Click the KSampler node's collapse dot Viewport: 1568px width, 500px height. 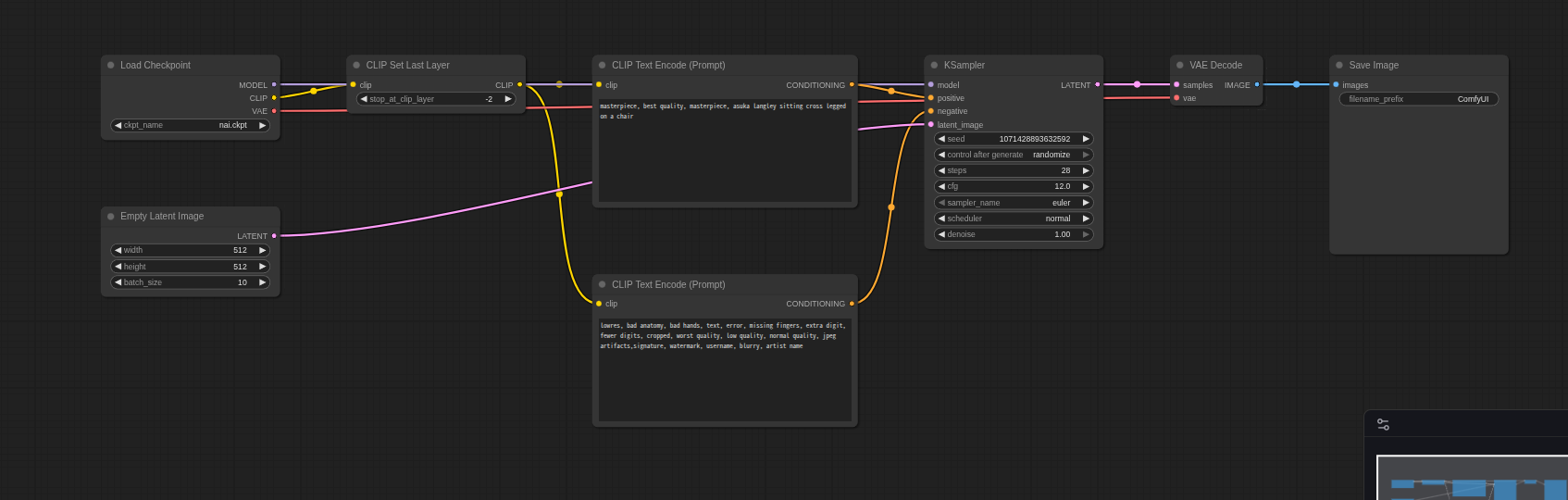[934, 65]
